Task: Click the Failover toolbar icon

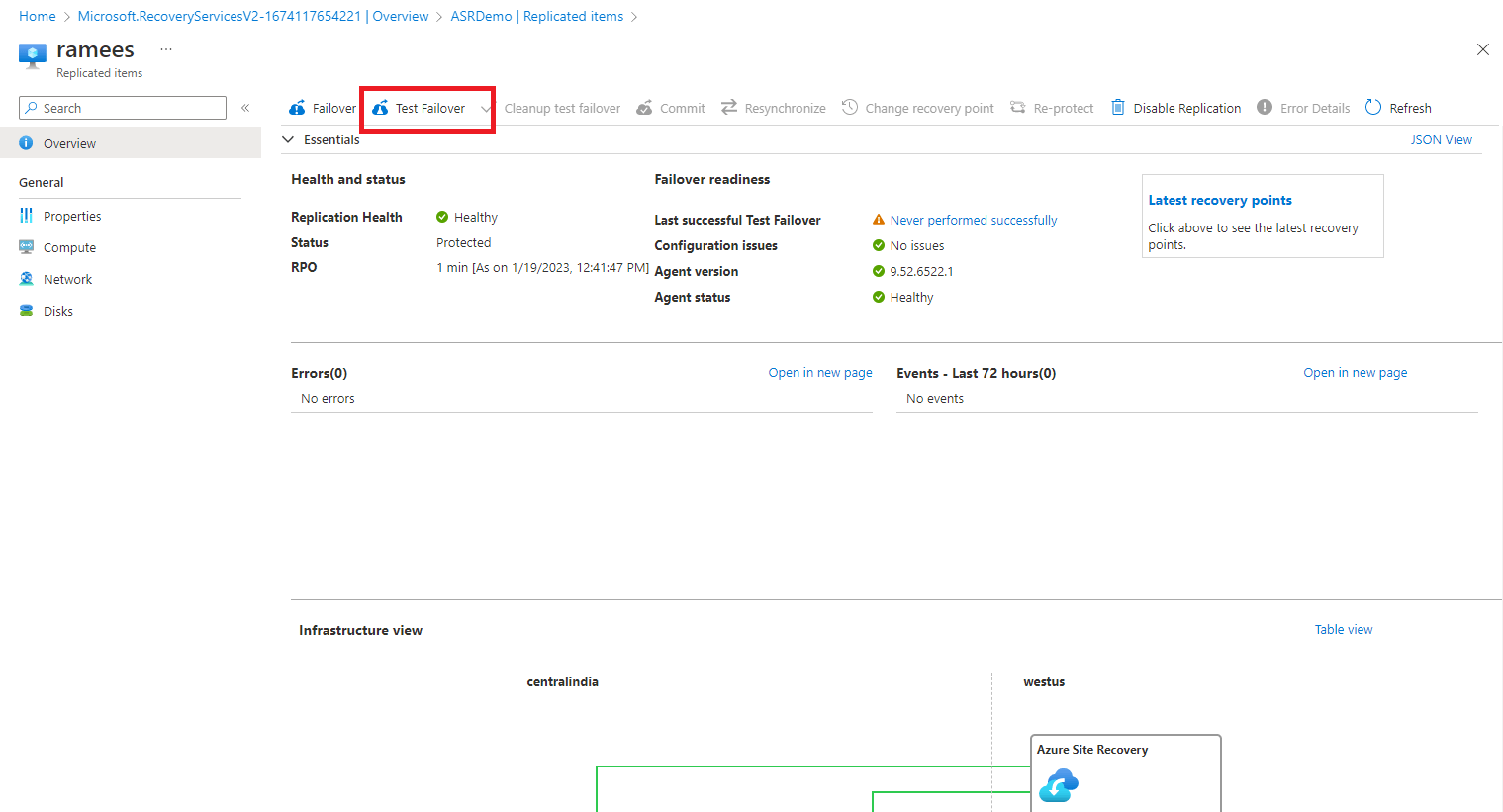Action: click(297, 108)
